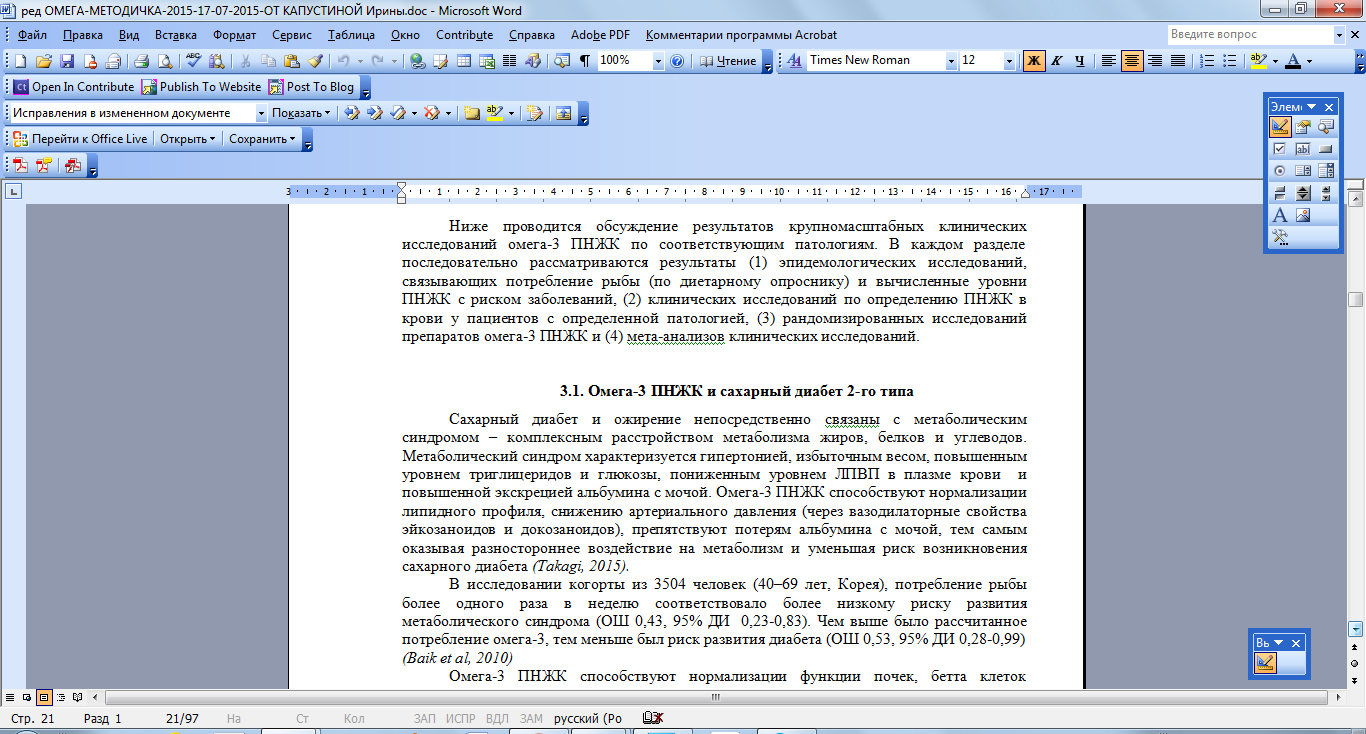Click the Cut scissors icon

pos(245,61)
